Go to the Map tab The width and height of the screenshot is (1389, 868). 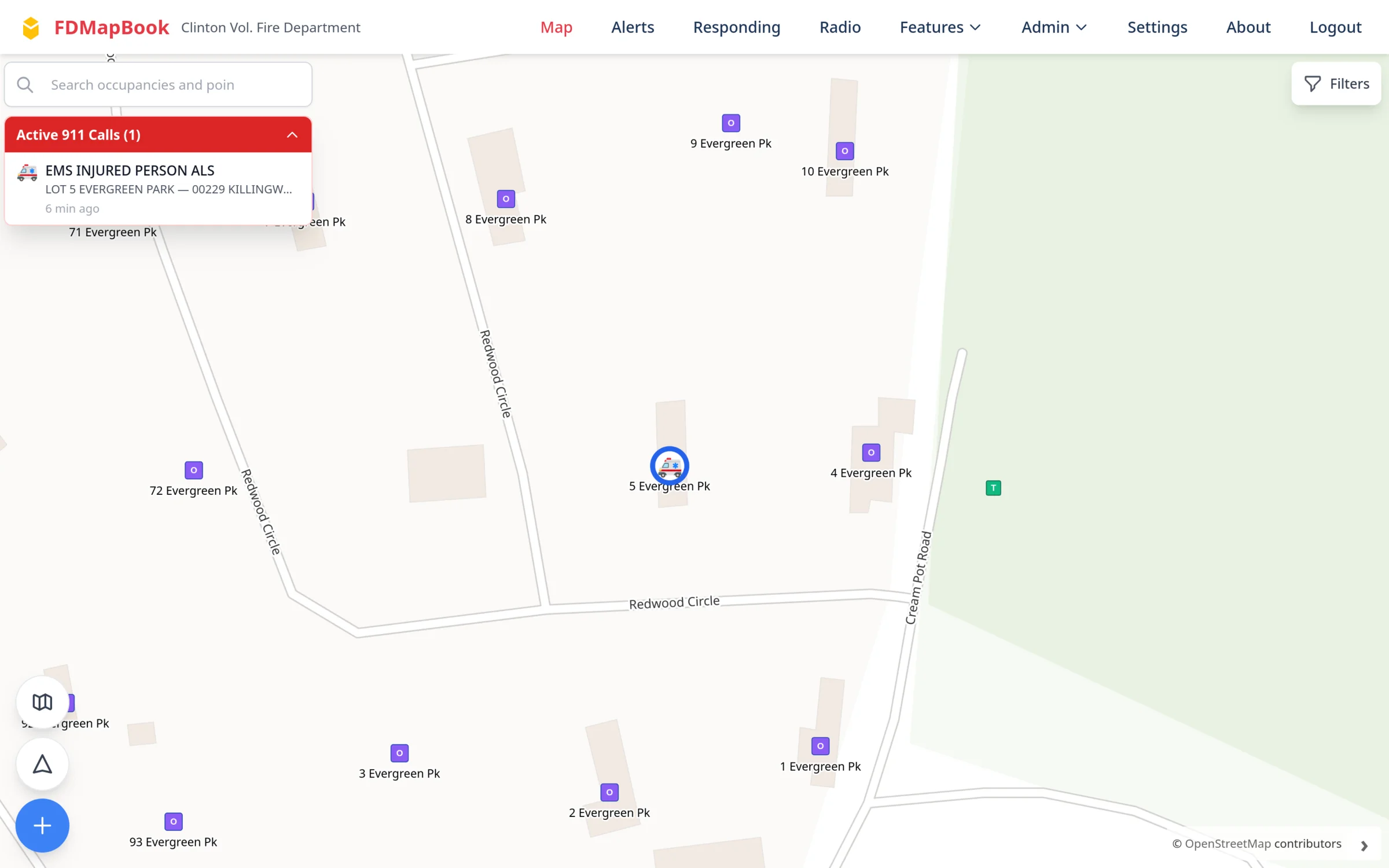(x=556, y=27)
